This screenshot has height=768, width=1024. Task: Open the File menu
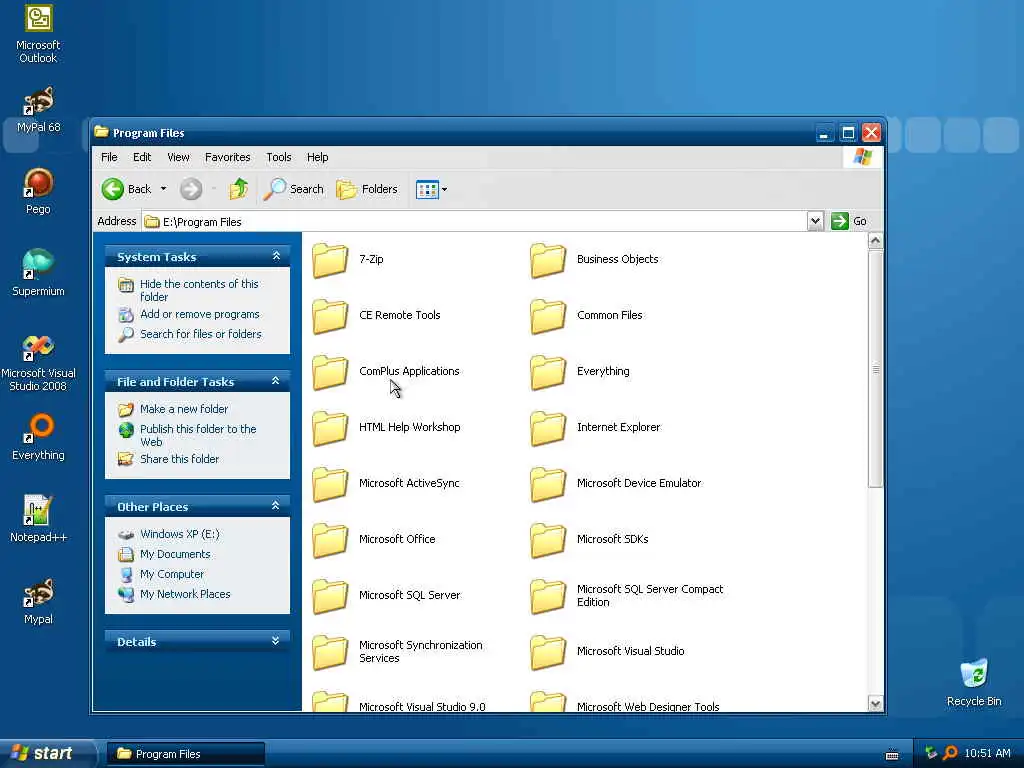[109, 157]
